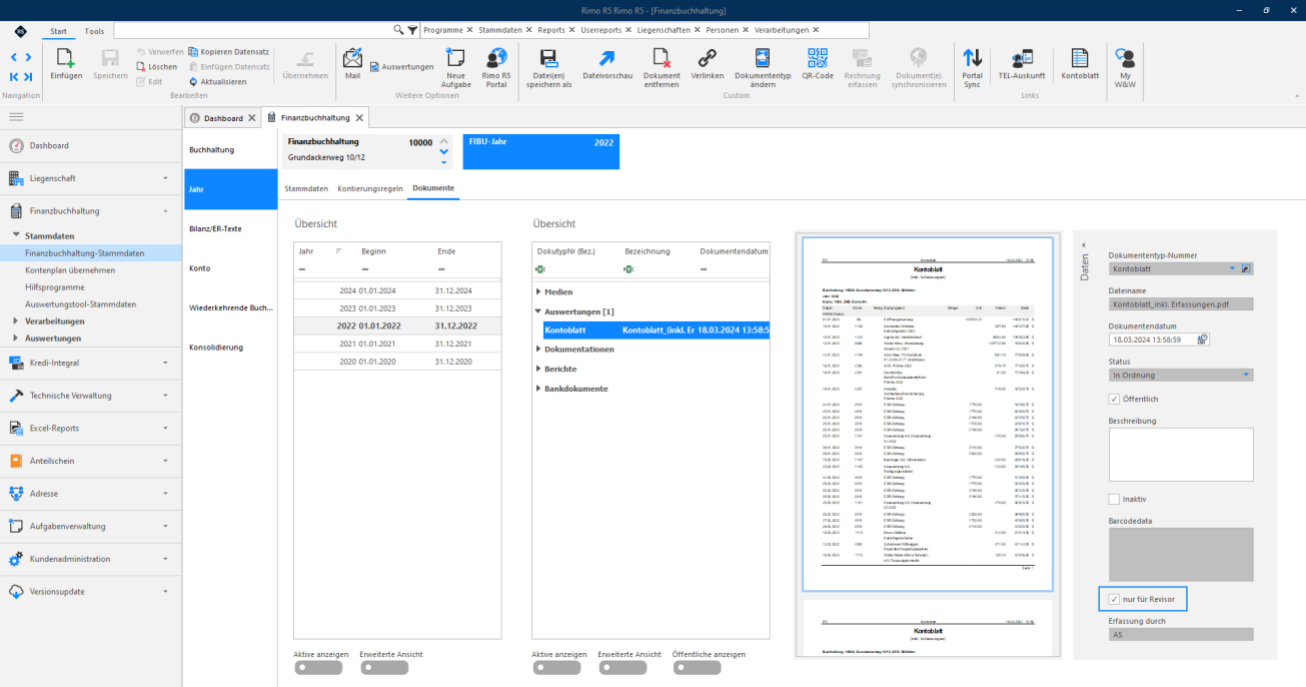
Task: Expand the Medien group in document tree
Action: [x=539, y=292]
